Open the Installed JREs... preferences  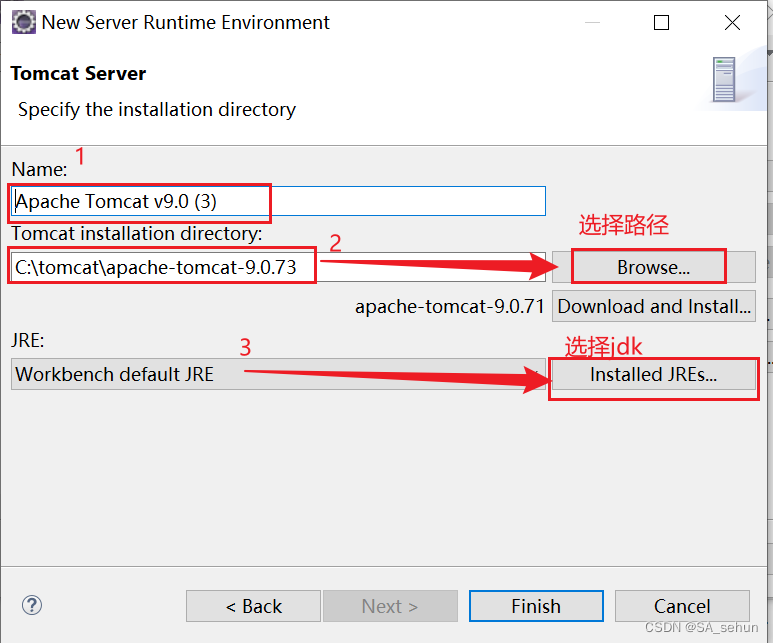pos(653,375)
